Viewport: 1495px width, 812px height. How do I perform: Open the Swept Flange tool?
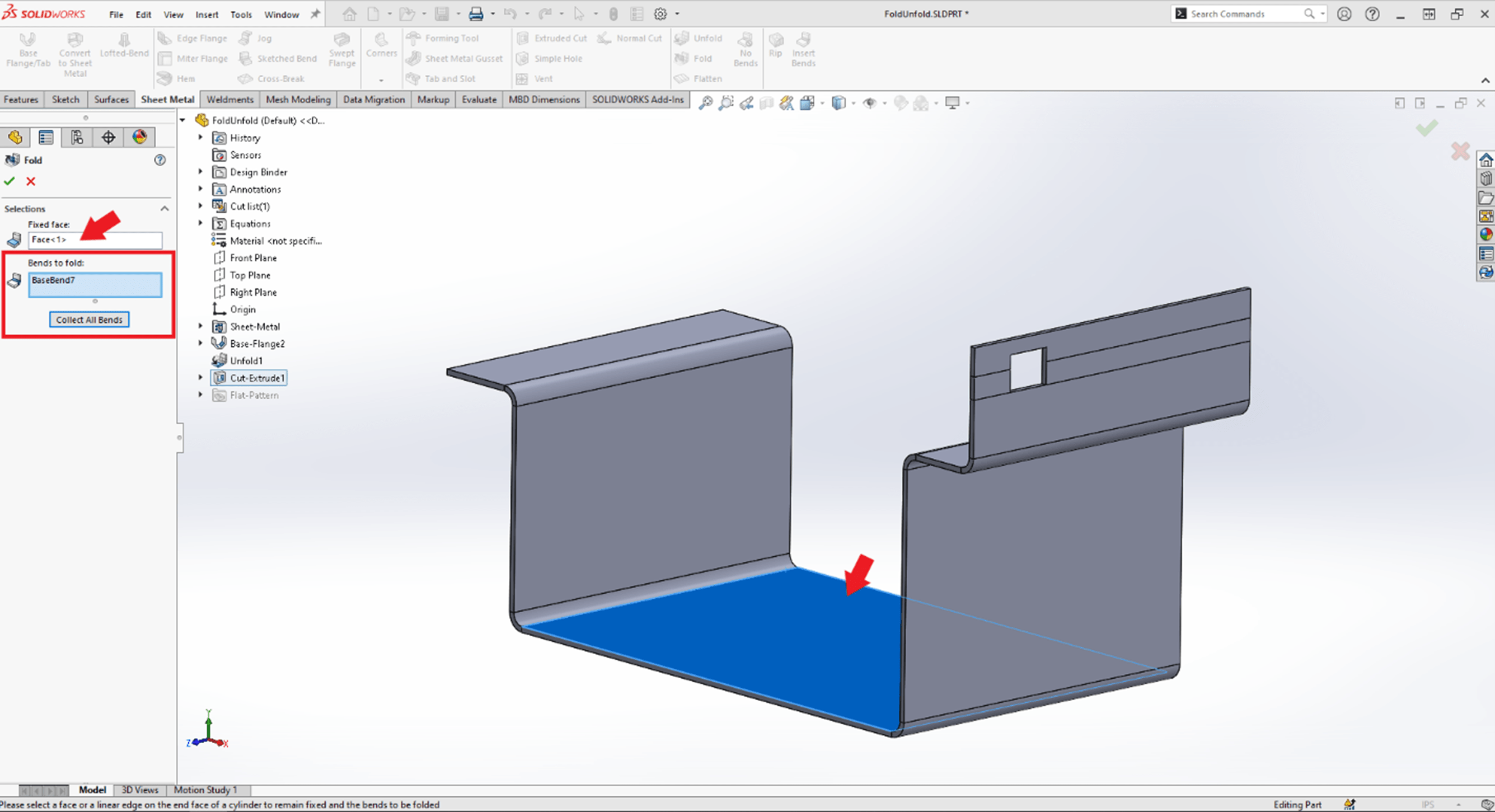pyautogui.click(x=342, y=51)
